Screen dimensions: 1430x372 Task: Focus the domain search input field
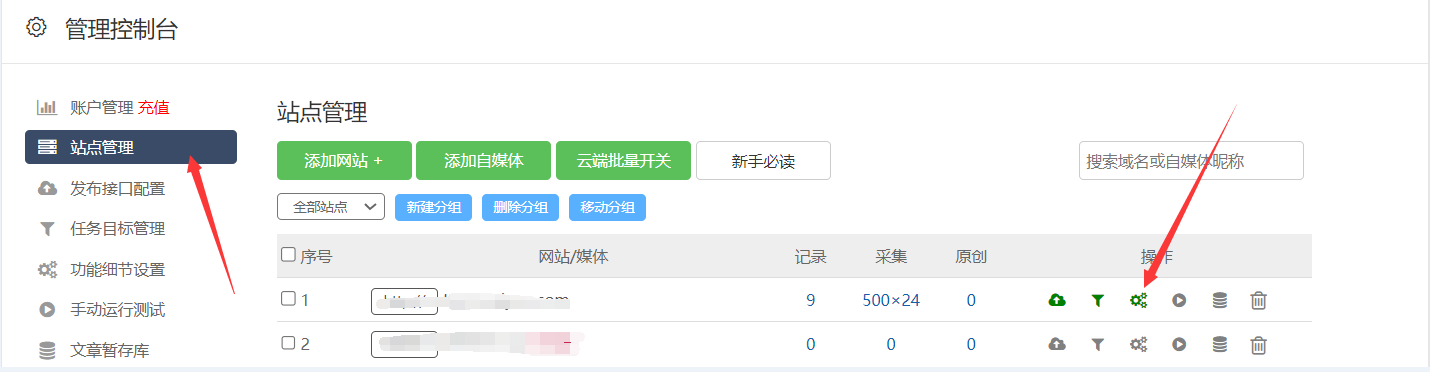point(1191,160)
